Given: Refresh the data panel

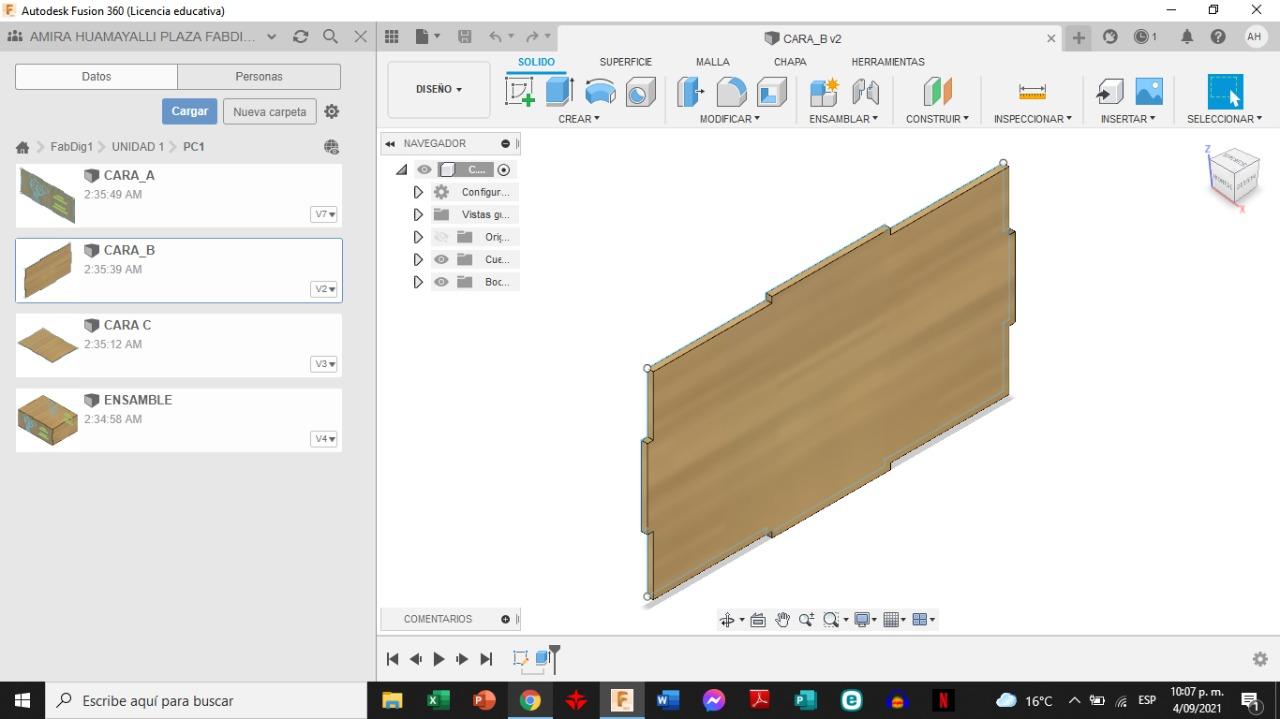Looking at the screenshot, I should coord(300,37).
